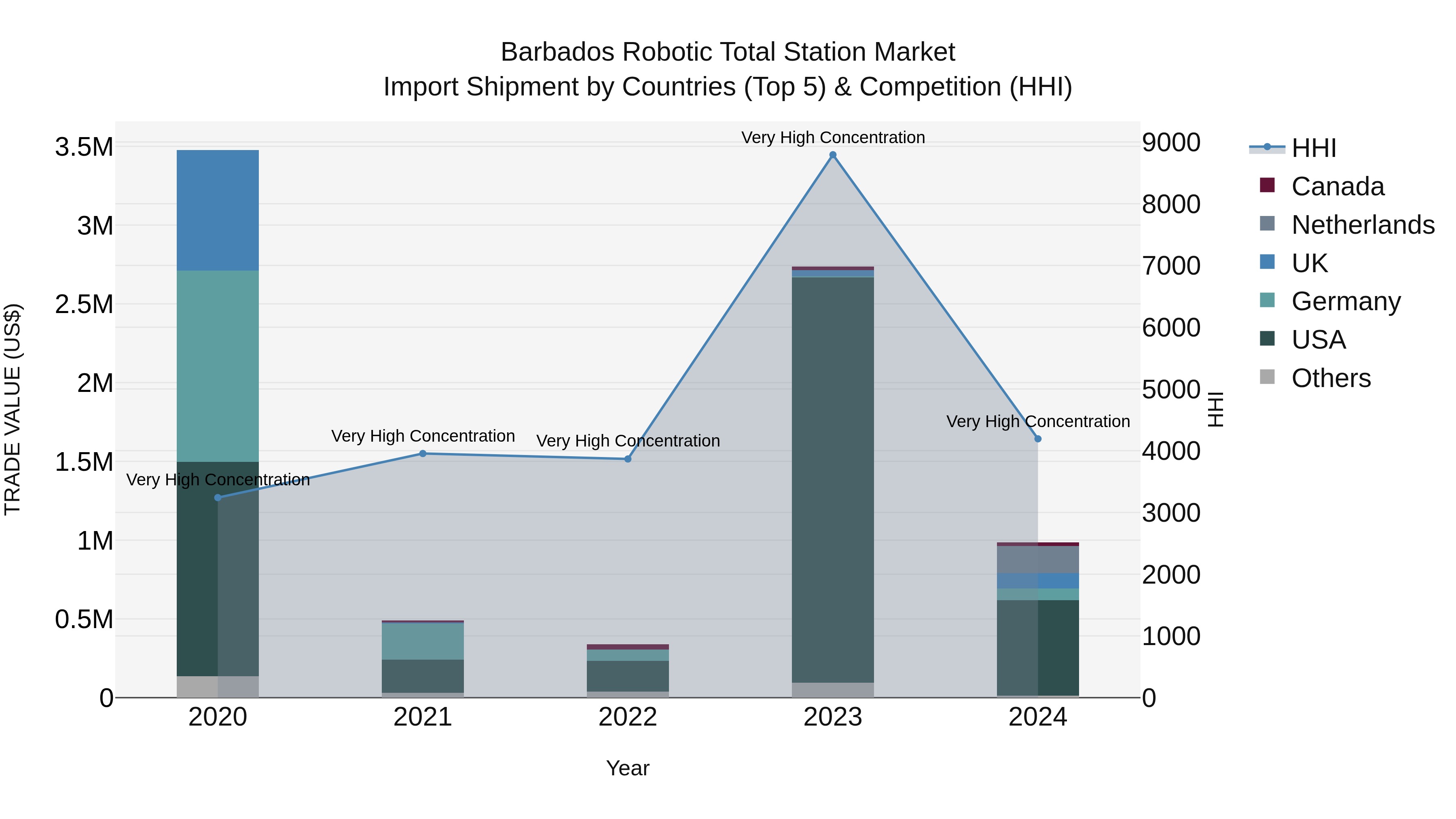Click the 'Very High Concentration' label at 2024
This screenshot has width=1456, height=819.
[x=1038, y=422]
